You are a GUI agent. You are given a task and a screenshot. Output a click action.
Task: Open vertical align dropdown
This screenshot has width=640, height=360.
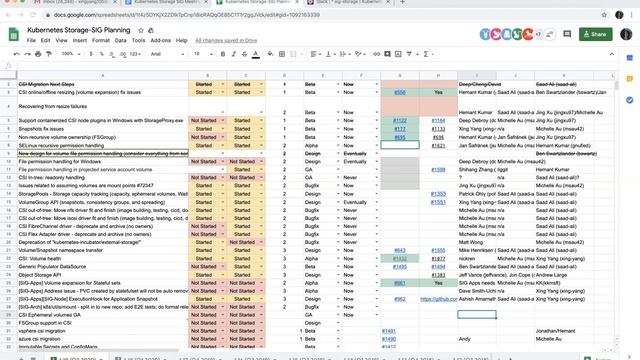click(330, 54)
